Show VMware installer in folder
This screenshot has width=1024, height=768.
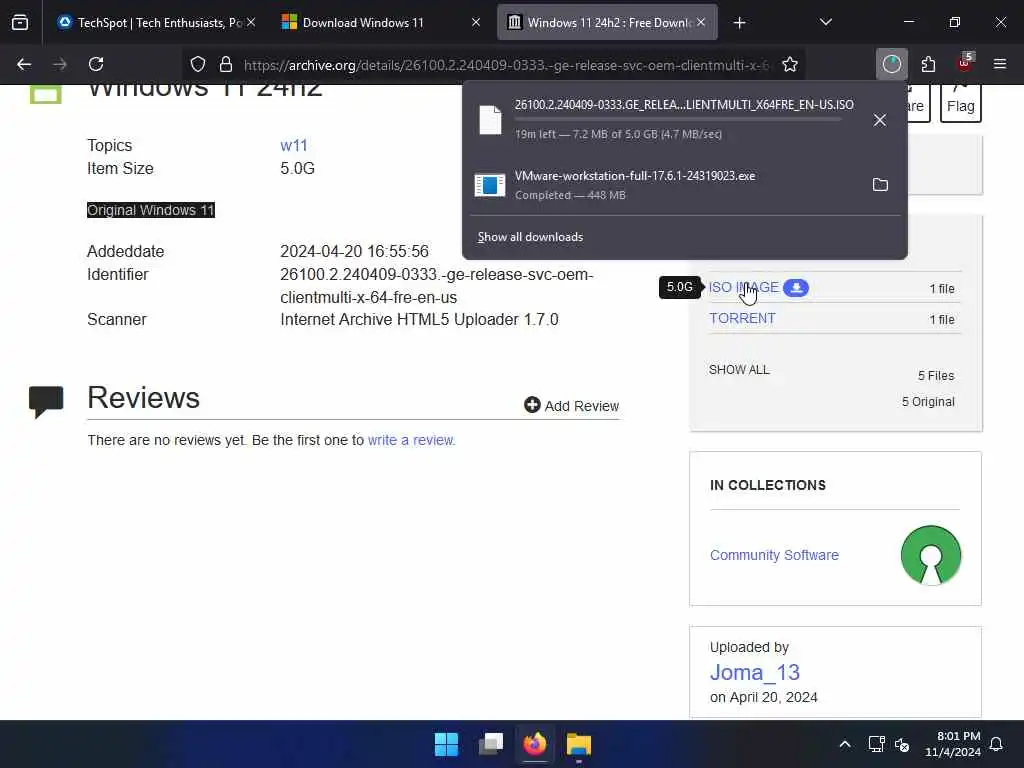[x=880, y=185]
